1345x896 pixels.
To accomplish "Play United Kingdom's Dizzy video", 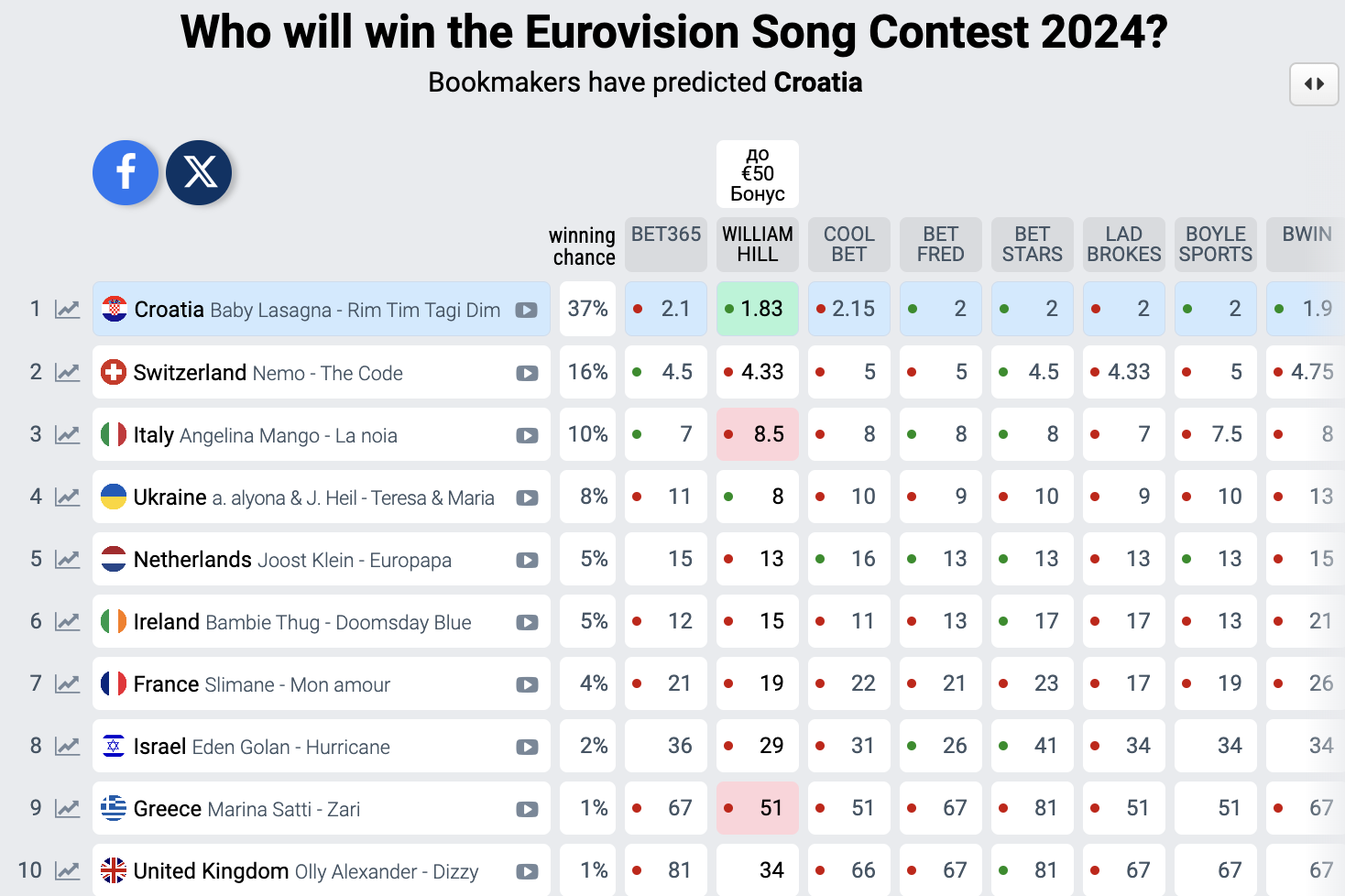I will [527, 871].
